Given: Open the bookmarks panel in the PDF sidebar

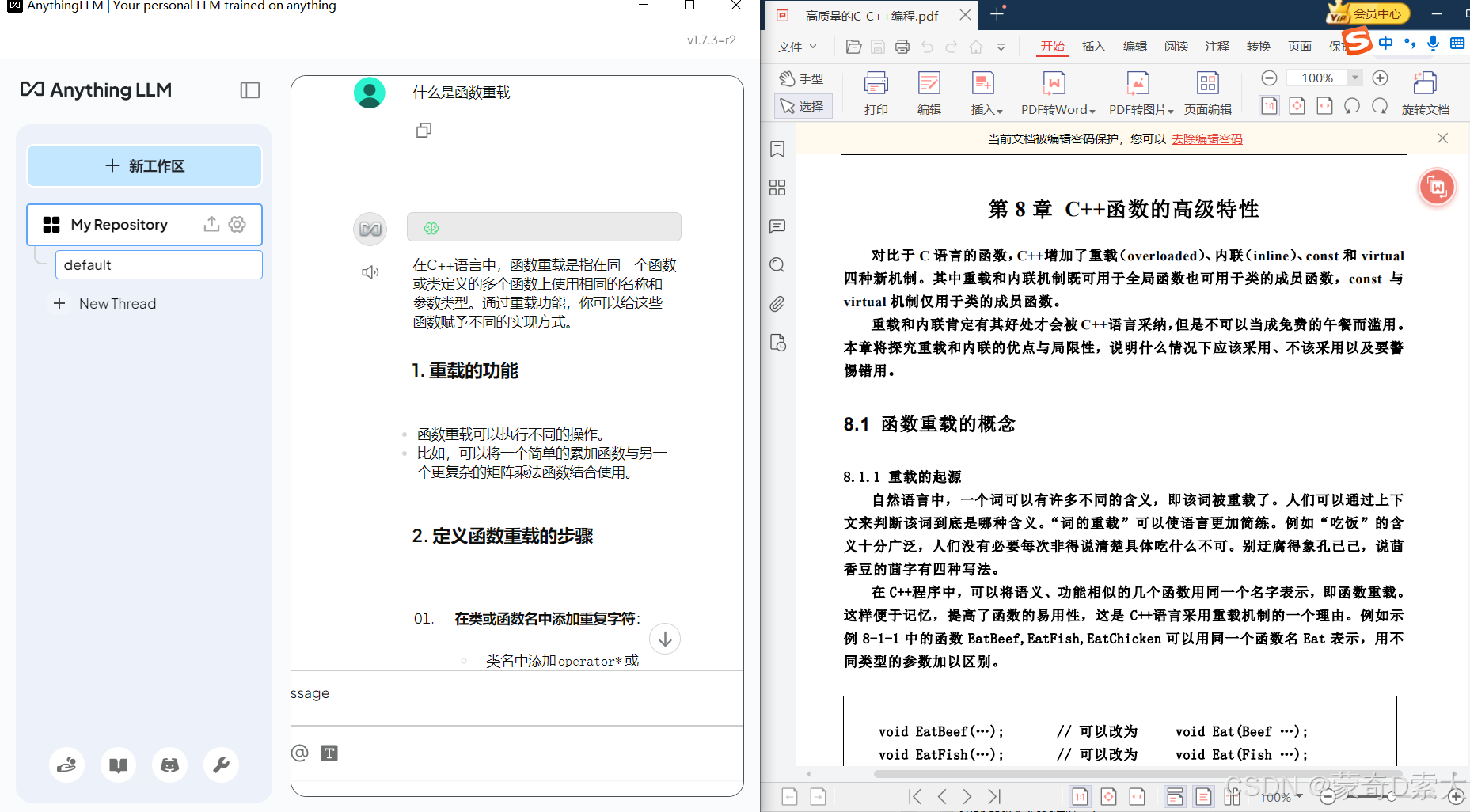Looking at the screenshot, I should [777, 149].
